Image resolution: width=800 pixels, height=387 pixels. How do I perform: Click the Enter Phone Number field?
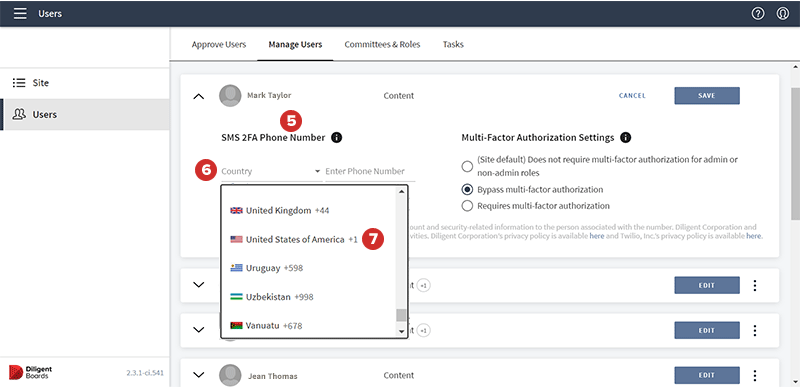click(370, 171)
